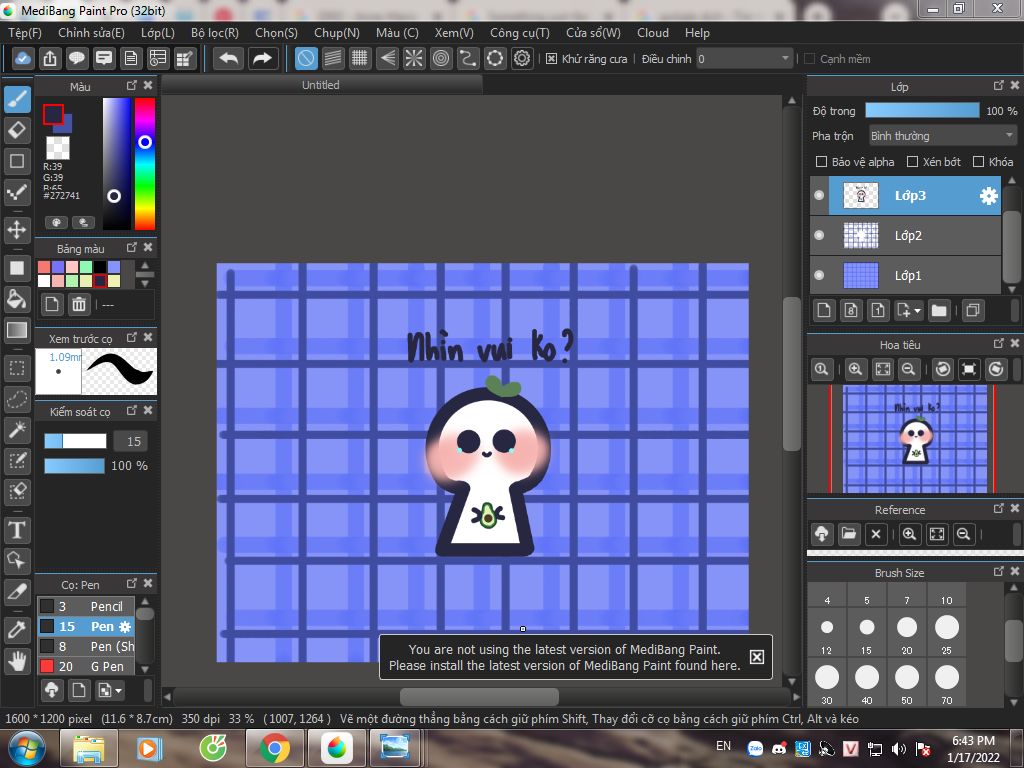The width and height of the screenshot is (1024, 768).
Task: Enable the Cạnh mềm checkbox
Action: [x=810, y=59]
